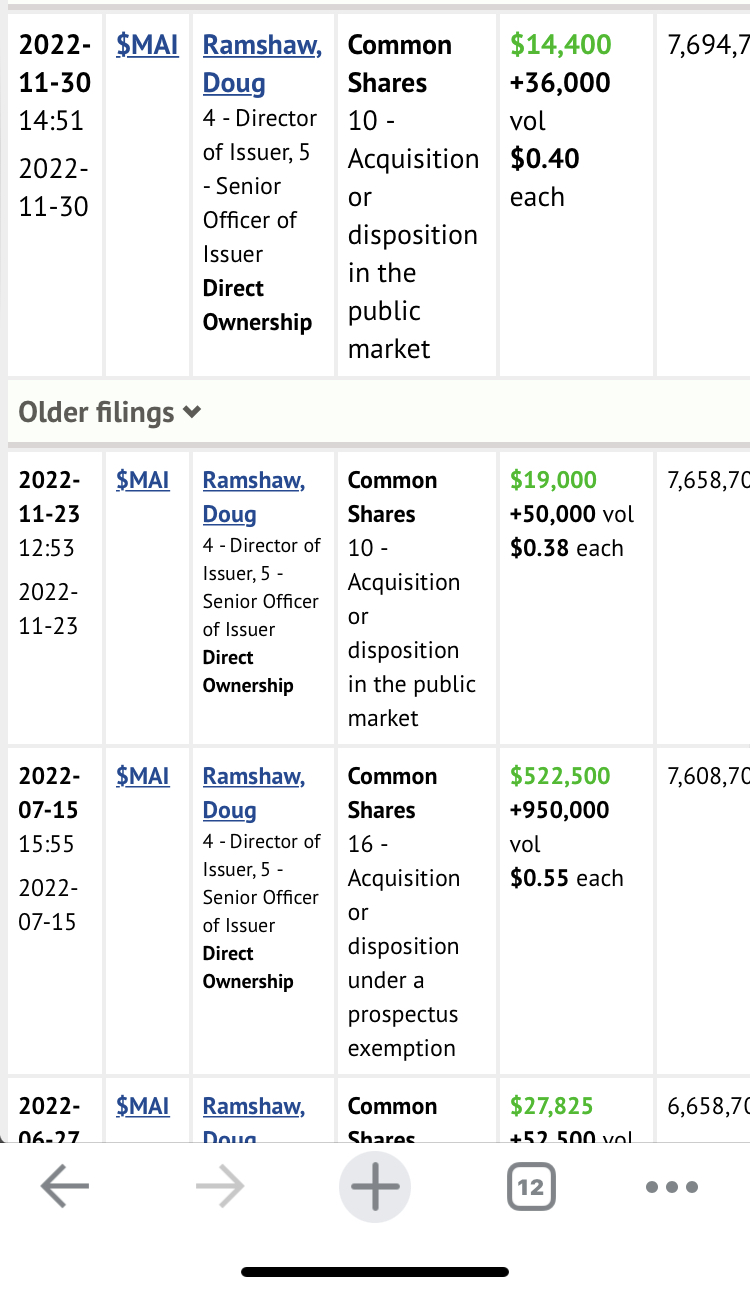Image resolution: width=750 pixels, height=1293 pixels.
Task: Open $MAI ticker in 2022-11-23 filing
Action: tap(143, 480)
